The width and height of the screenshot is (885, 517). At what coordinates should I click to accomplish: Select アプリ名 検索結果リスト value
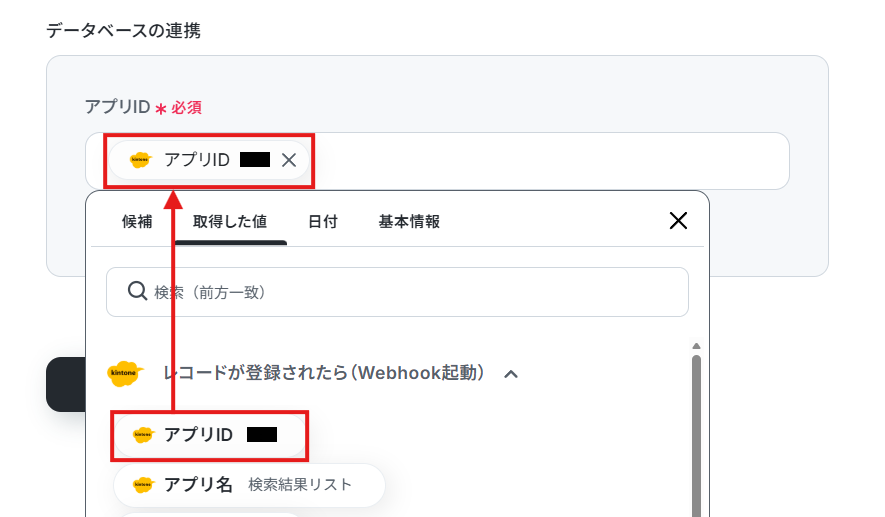(249, 485)
